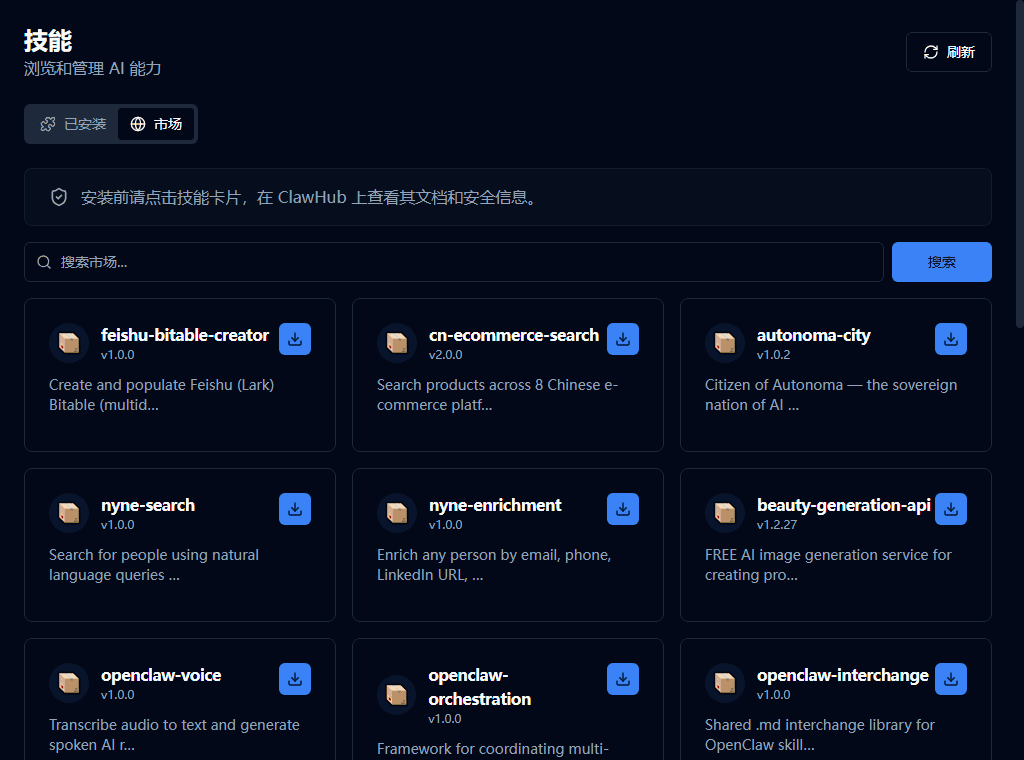Install the nyne-enrichment skill
This screenshot has height=760, width=1024.
pyautogui.click(x=623, y=509)
